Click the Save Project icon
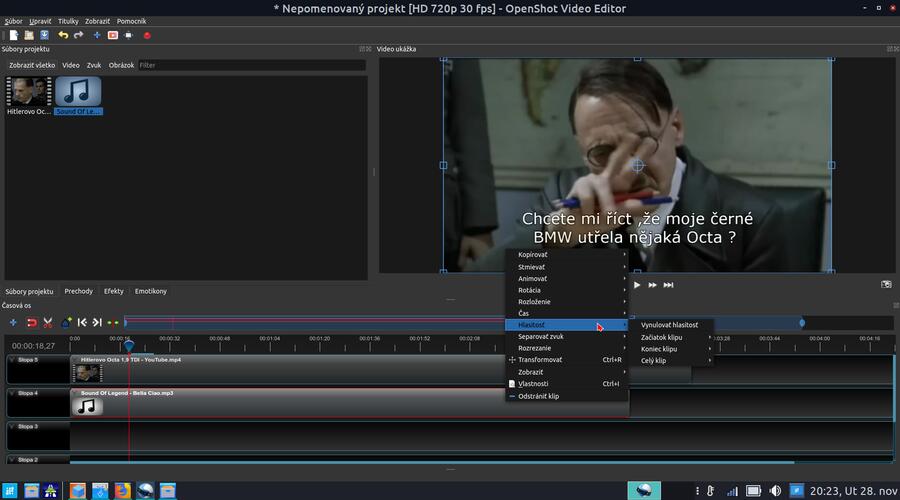Viewport: 900px width, 500px height. point(44,35)
